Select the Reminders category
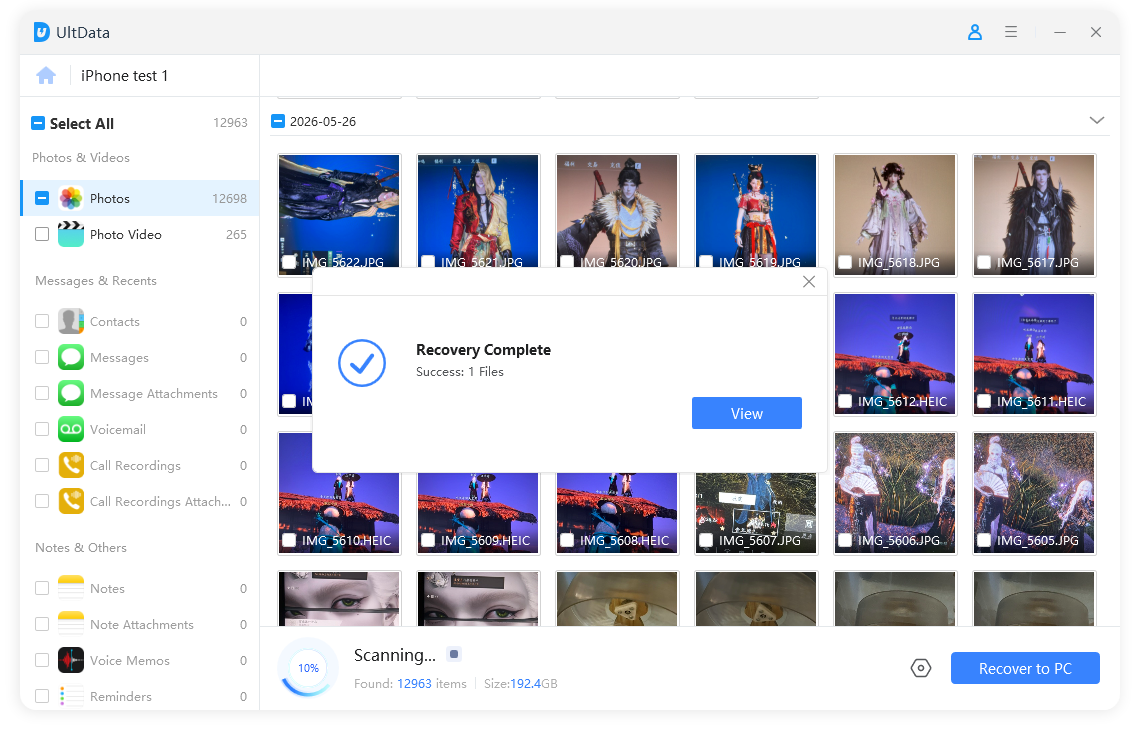The image size is (1140, 740). (x=140, y=696)
